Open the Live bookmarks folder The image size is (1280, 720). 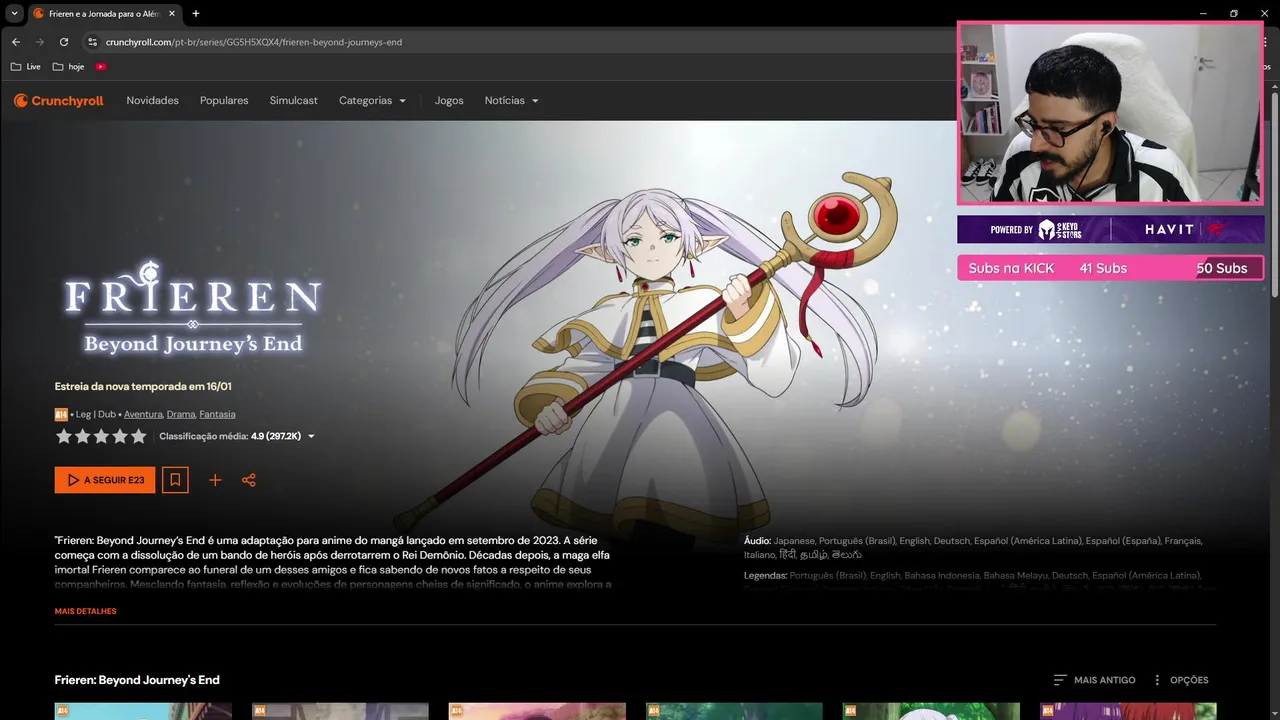(26, 67)
